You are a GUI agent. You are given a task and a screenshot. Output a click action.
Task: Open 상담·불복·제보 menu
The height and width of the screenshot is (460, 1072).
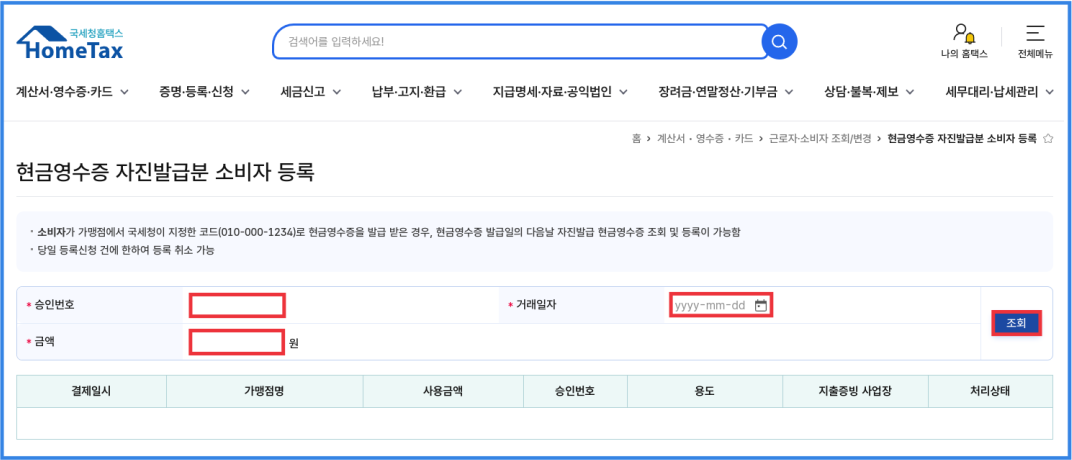point(869,92)
